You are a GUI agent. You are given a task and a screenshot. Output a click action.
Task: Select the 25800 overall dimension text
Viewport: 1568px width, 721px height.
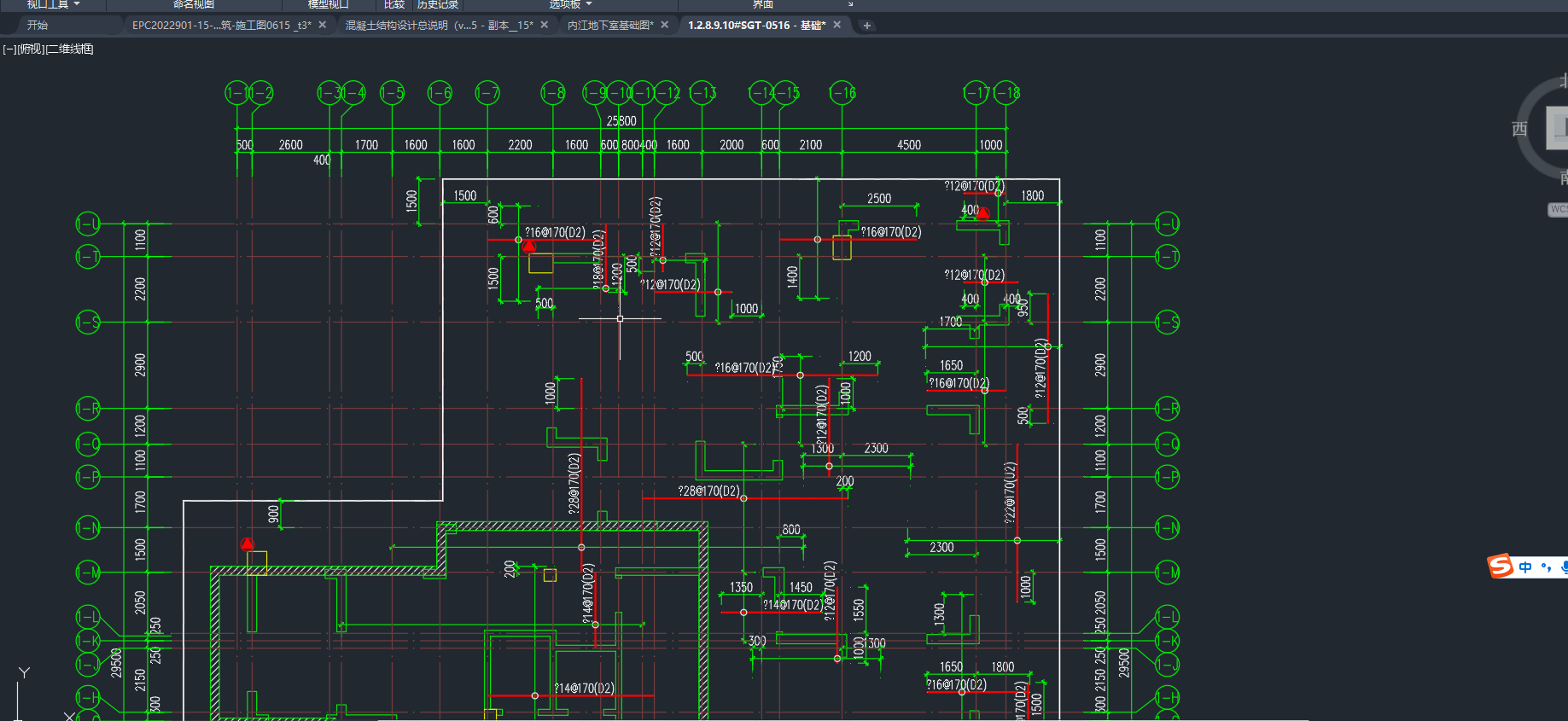click(x=621, y=121)
